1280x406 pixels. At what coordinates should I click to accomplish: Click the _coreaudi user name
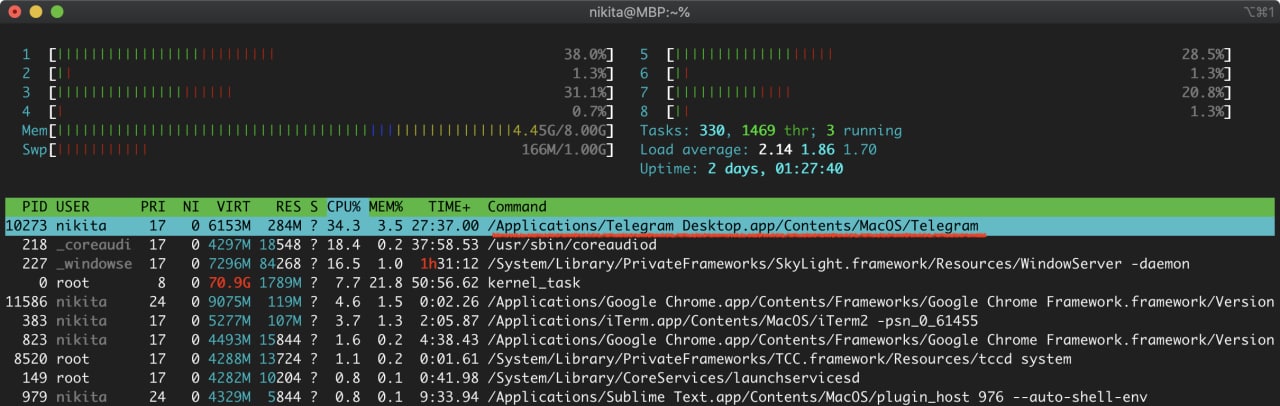(93, 246)
